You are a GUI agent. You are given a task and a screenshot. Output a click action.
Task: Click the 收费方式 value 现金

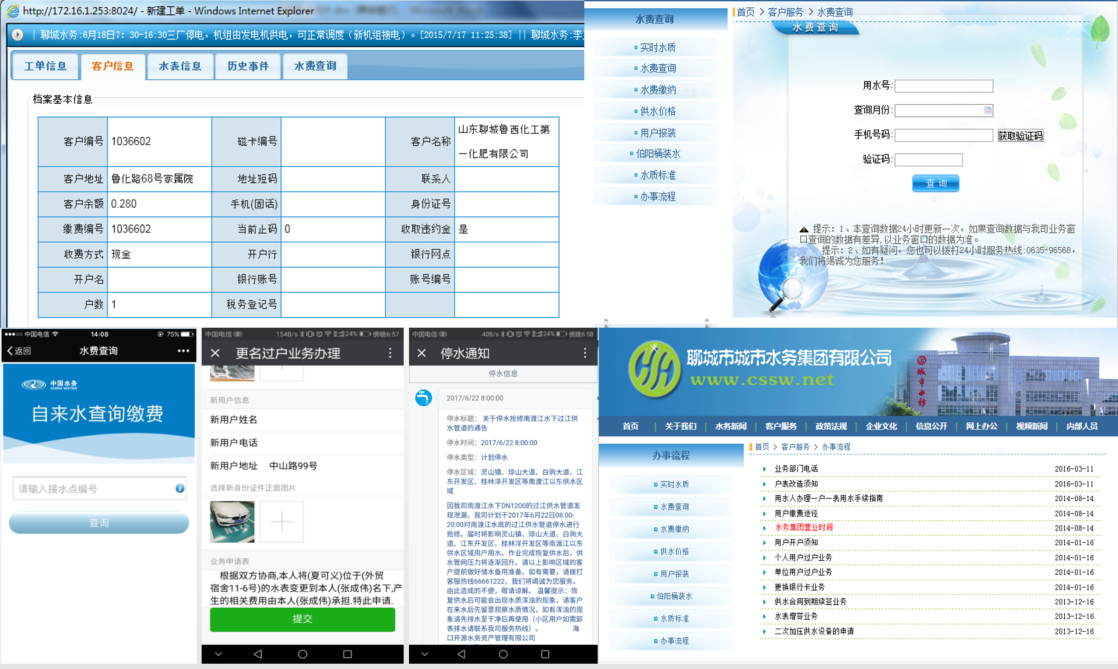pyautogui.click(x=121, y=255)
